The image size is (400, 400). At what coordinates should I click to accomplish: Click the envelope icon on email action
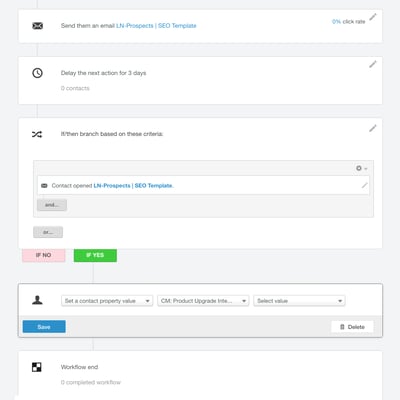[37, 26]
